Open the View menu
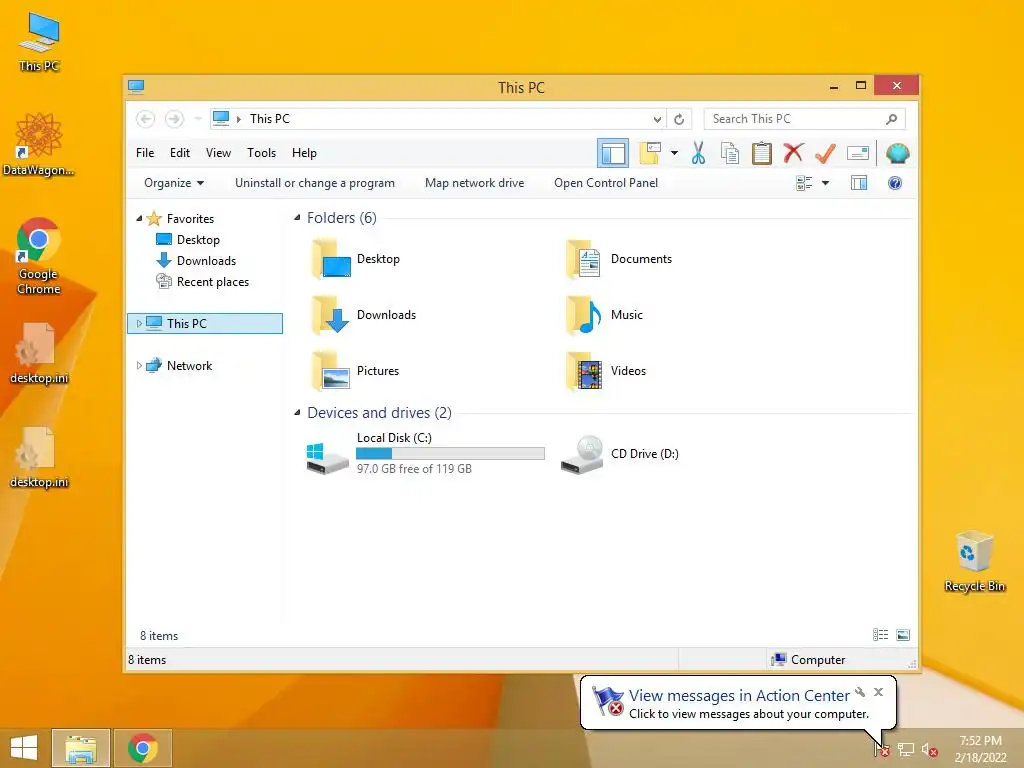The width and height of the screenshot is (1024, 768). pos(218,153)
